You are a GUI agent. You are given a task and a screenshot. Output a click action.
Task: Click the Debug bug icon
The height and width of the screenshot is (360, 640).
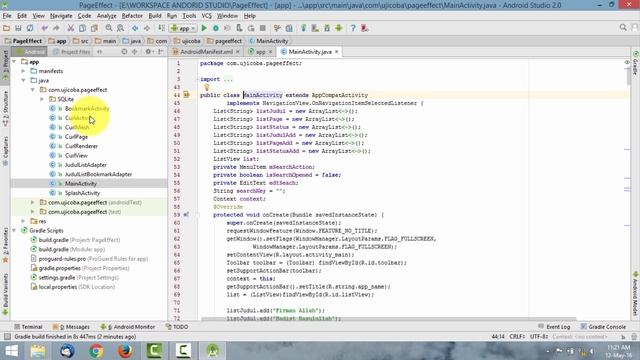216,28
